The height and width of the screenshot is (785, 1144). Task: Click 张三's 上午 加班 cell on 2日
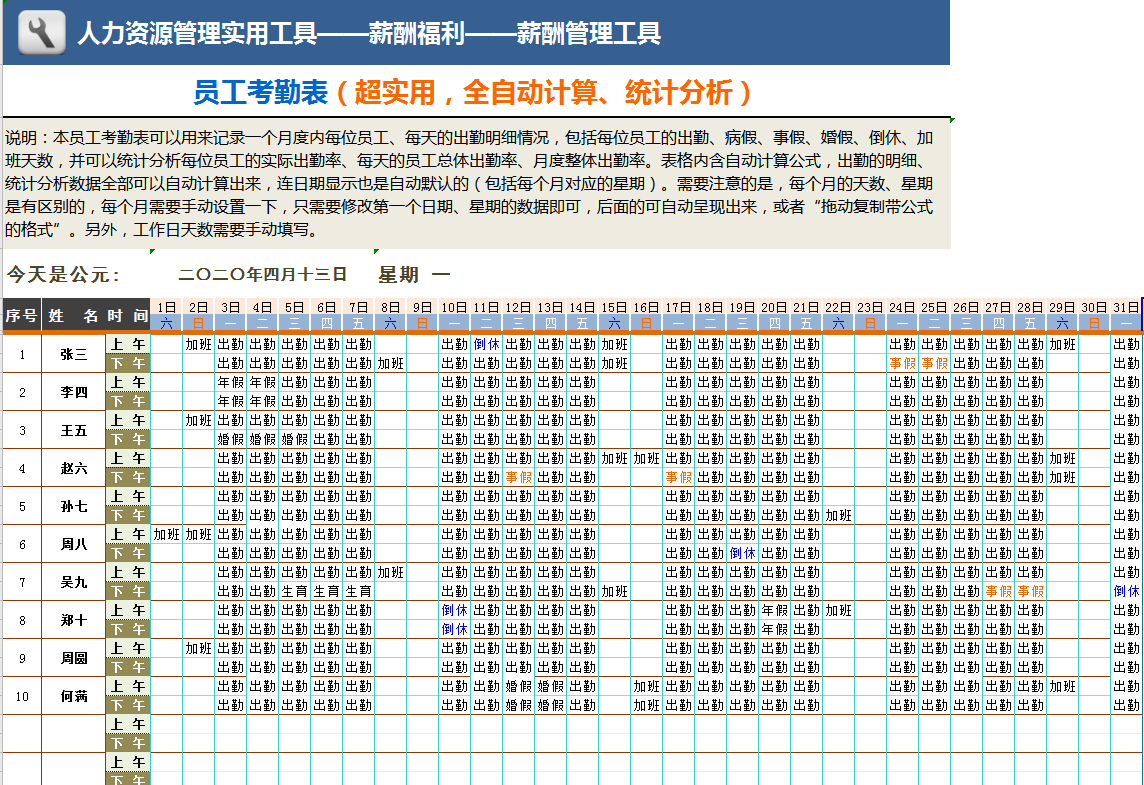click(198, 344)
